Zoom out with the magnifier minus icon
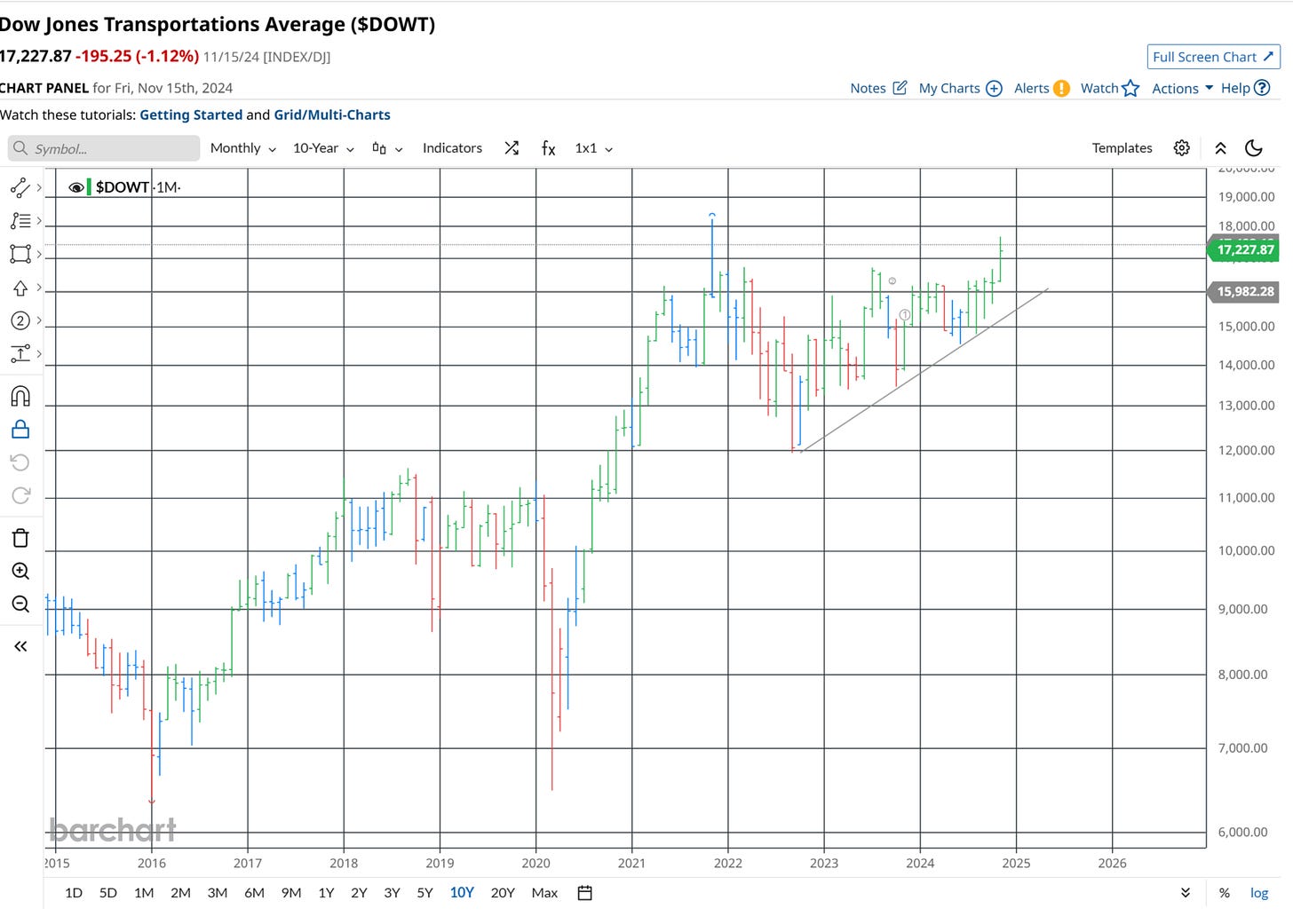Viewport: 1293px width, 924px height. tap(20, 604)
